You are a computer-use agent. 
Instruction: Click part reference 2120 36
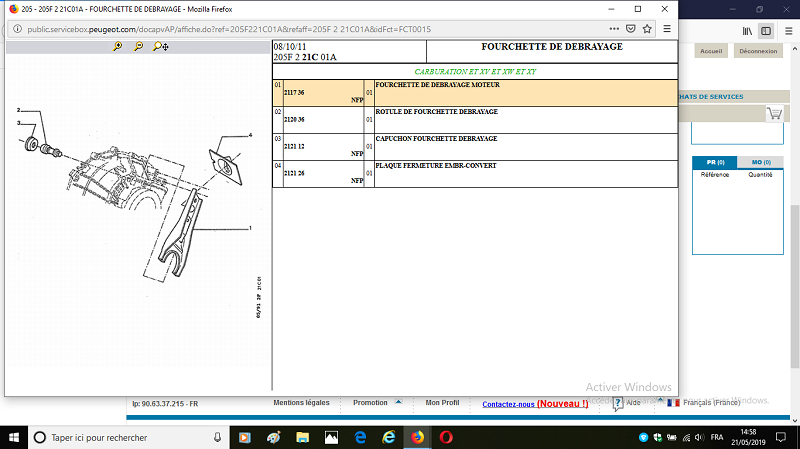[x=294, y=119]
